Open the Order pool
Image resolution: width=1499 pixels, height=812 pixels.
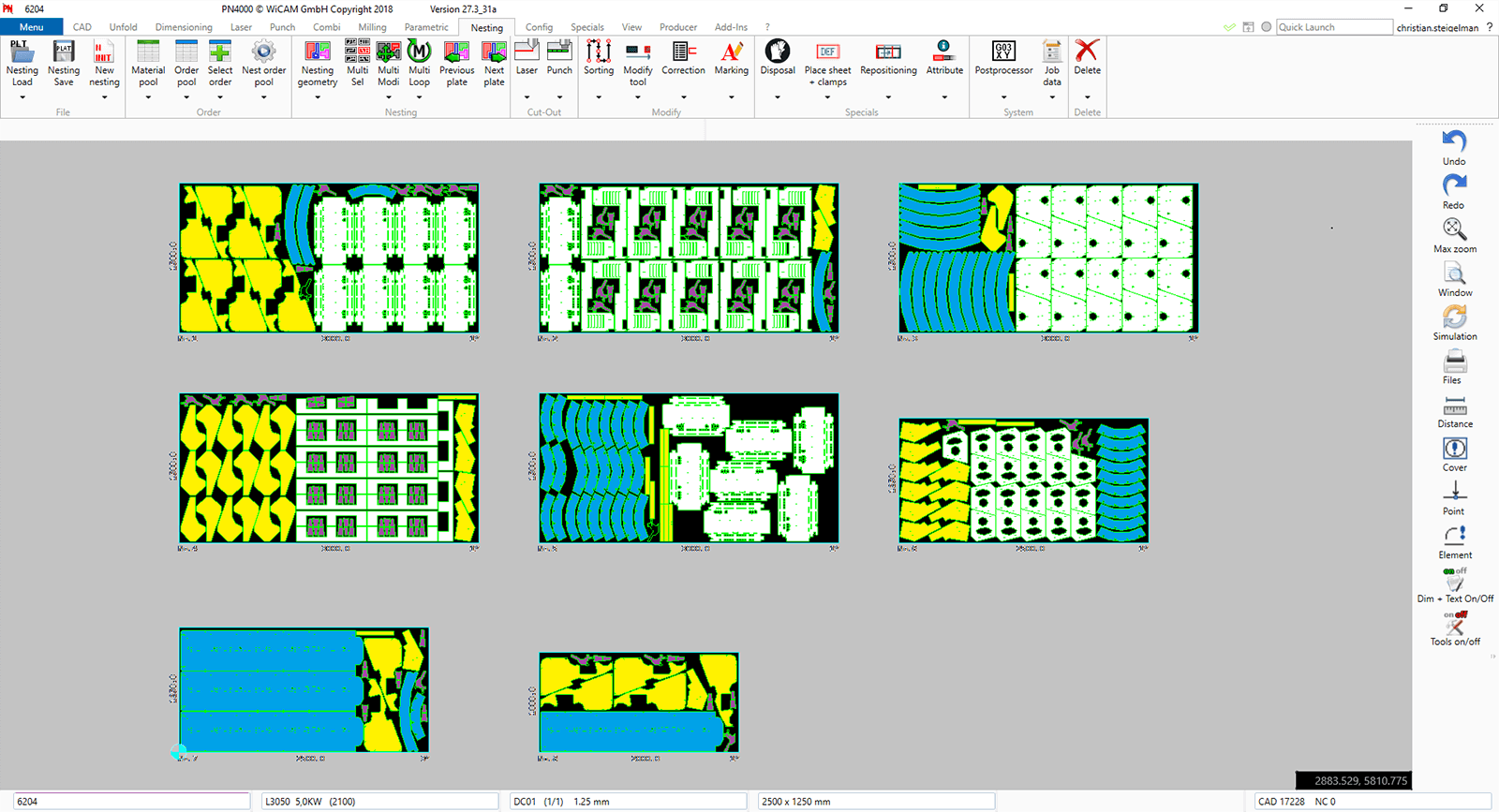click(186, 52)
